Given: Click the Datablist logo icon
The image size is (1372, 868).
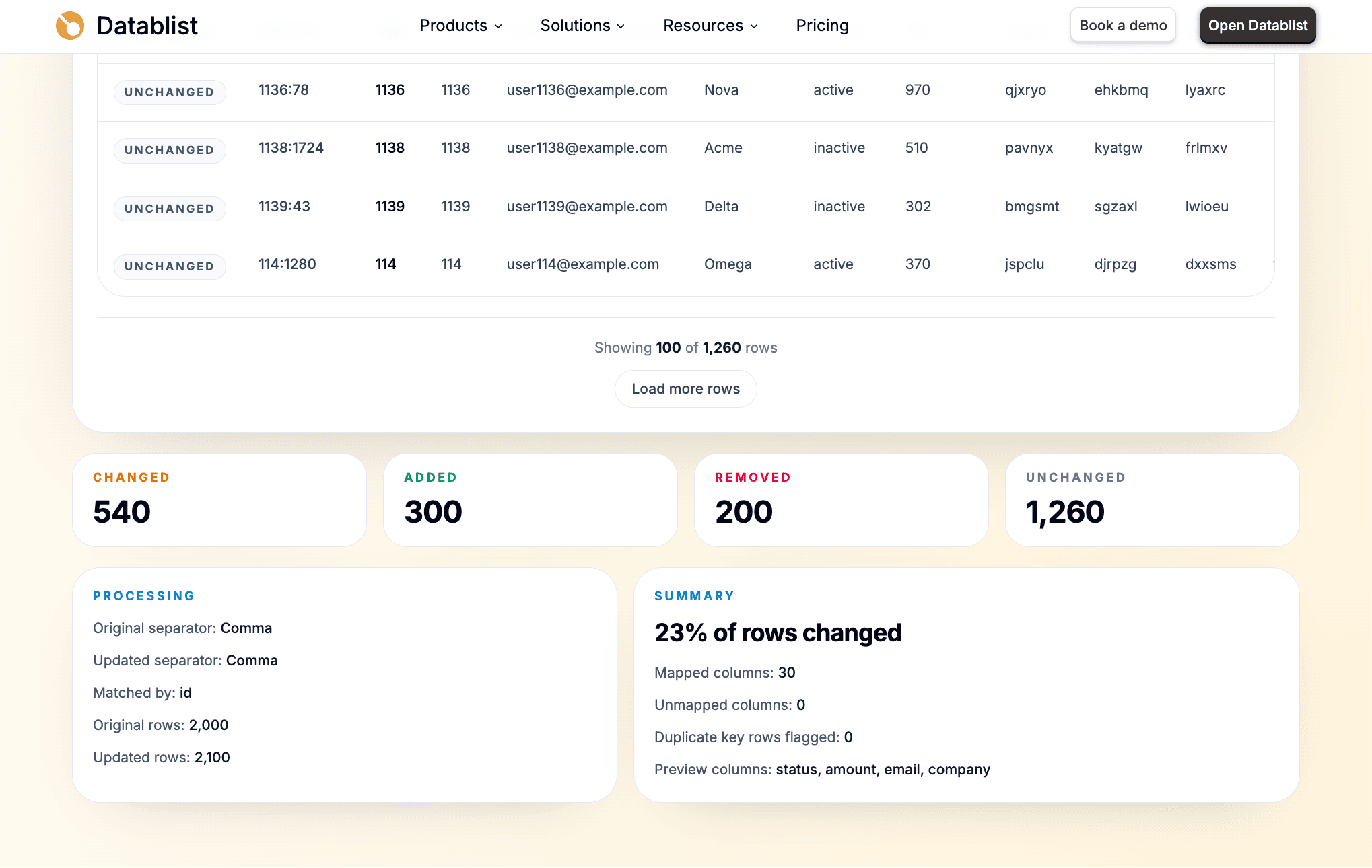Looking at the screenshot, I should [x=70, y=26].
